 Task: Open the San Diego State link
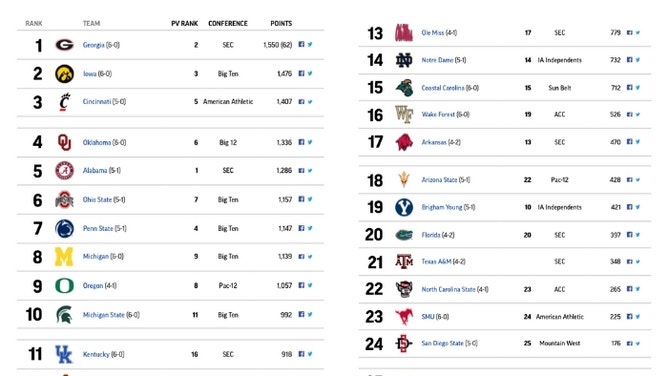[442, 343]
